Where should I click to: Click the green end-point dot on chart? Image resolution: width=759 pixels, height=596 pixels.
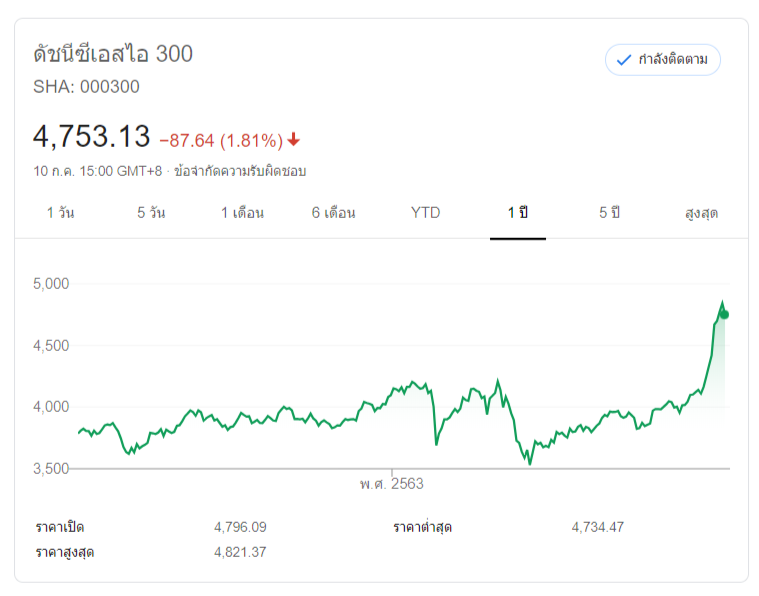click(x=724, y=315)
